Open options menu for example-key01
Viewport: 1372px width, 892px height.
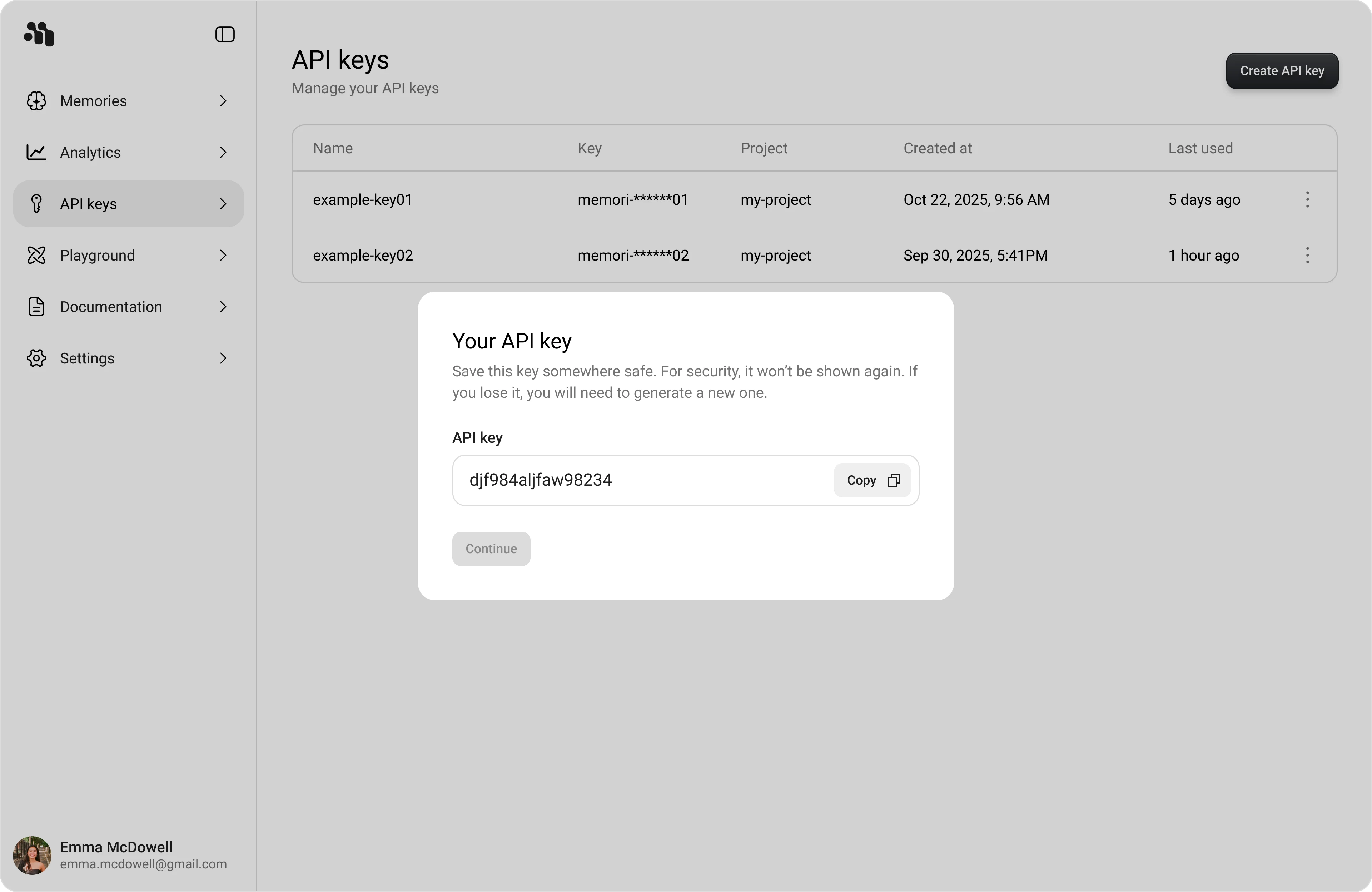coord(1307,199)
